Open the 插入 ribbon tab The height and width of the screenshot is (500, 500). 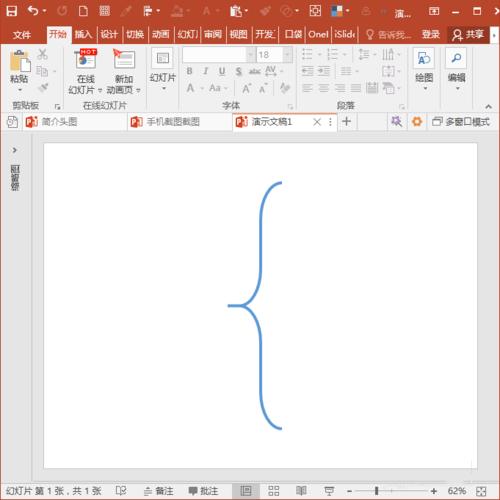tap(83, 34)
